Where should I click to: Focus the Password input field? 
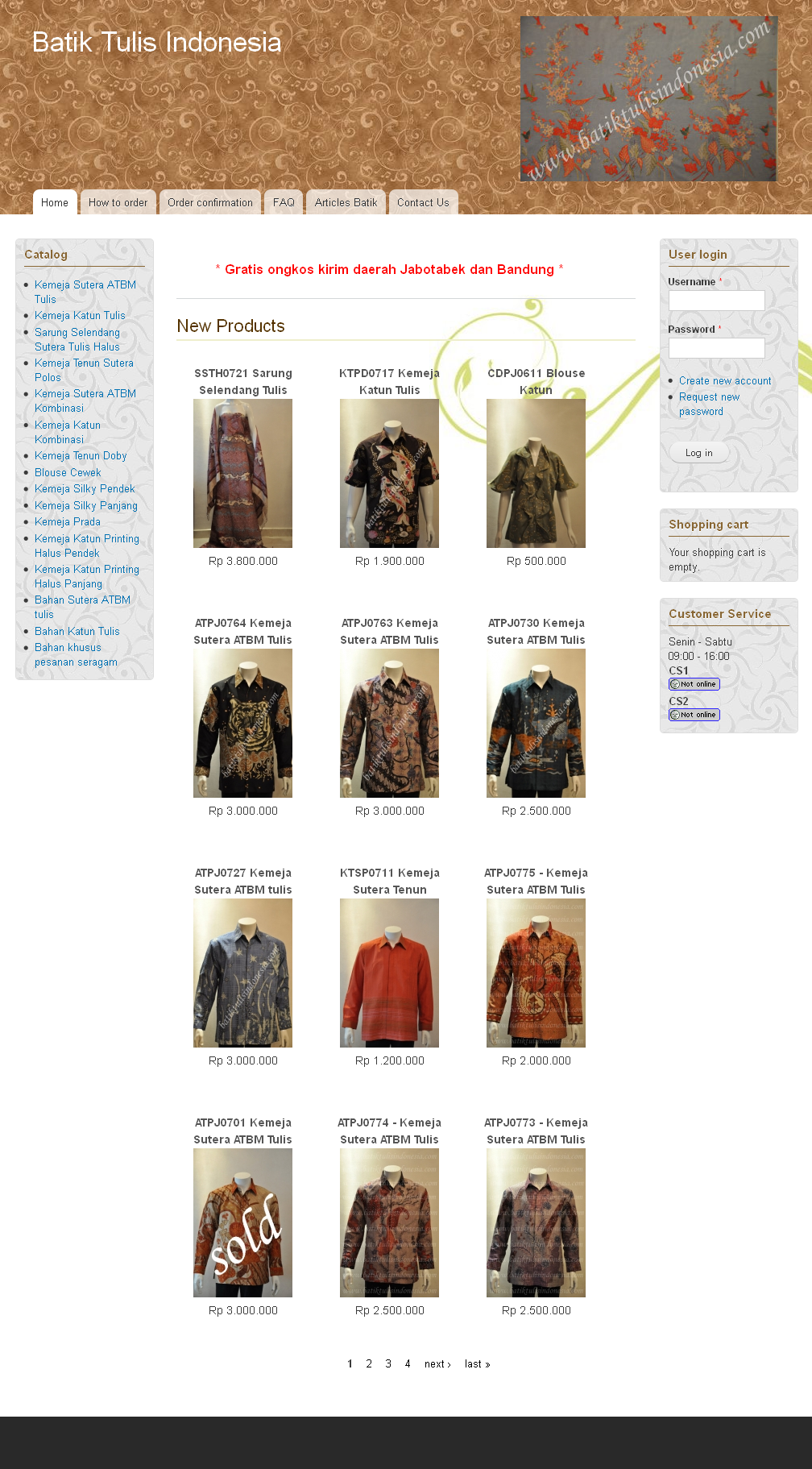[716, 348]
